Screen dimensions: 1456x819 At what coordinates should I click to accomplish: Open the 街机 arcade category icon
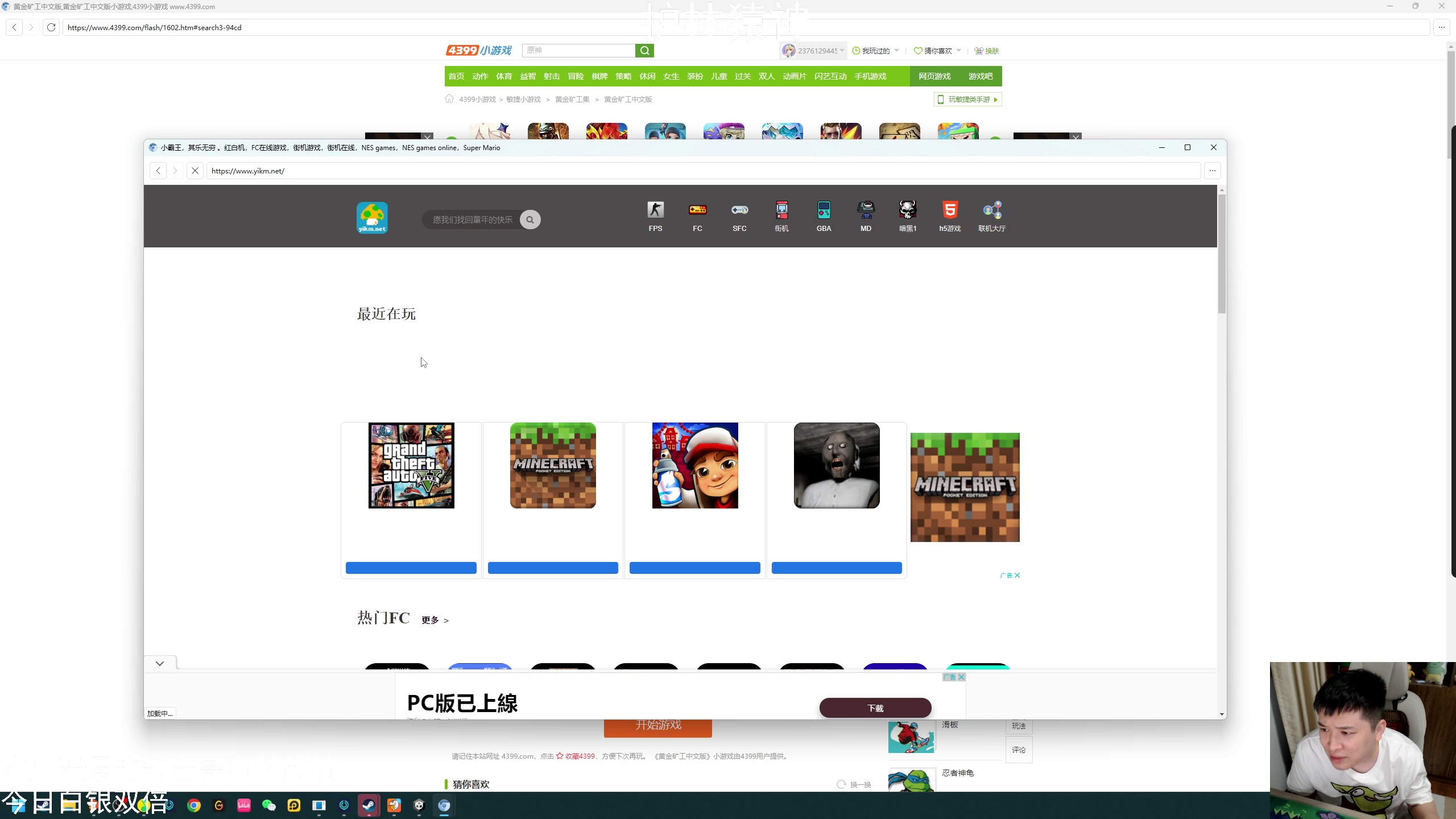(782, 210)
